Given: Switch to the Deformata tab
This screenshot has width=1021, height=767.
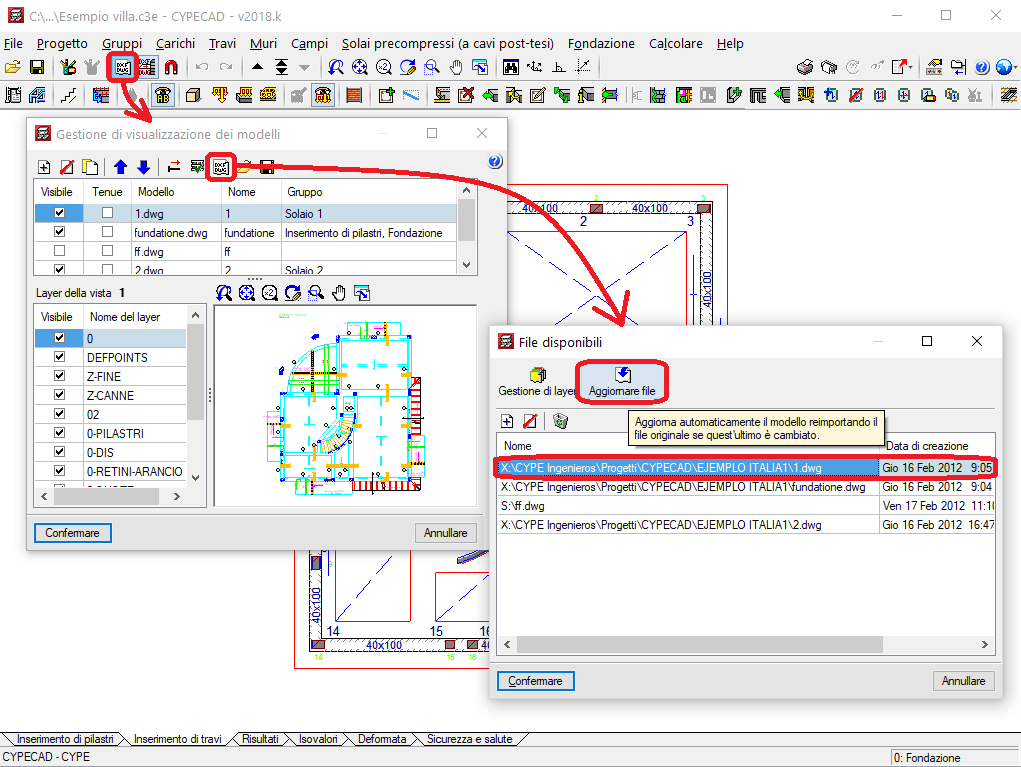Looking at the screenshot, I should tap(382, 739).
